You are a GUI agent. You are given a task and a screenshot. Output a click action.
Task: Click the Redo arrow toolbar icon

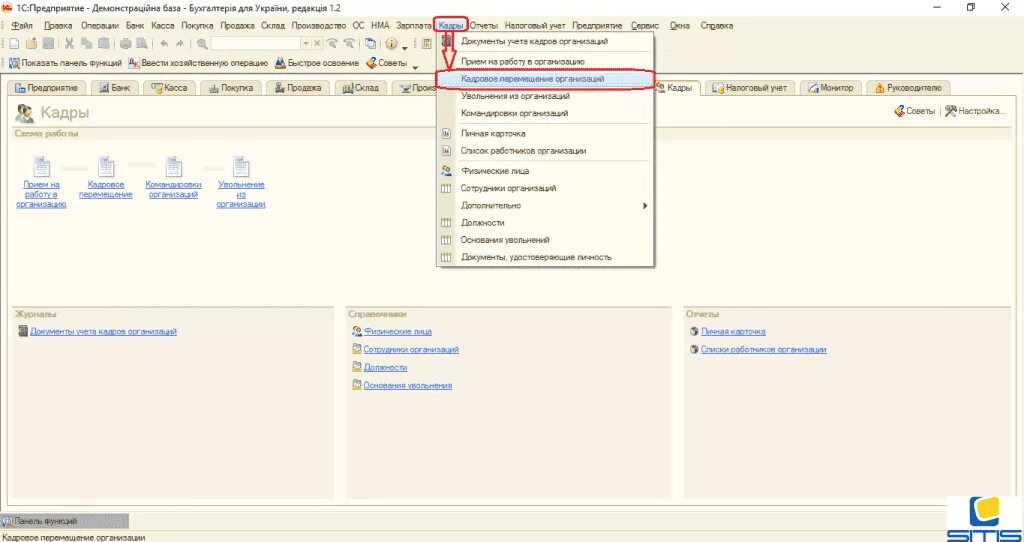point(180,44)
